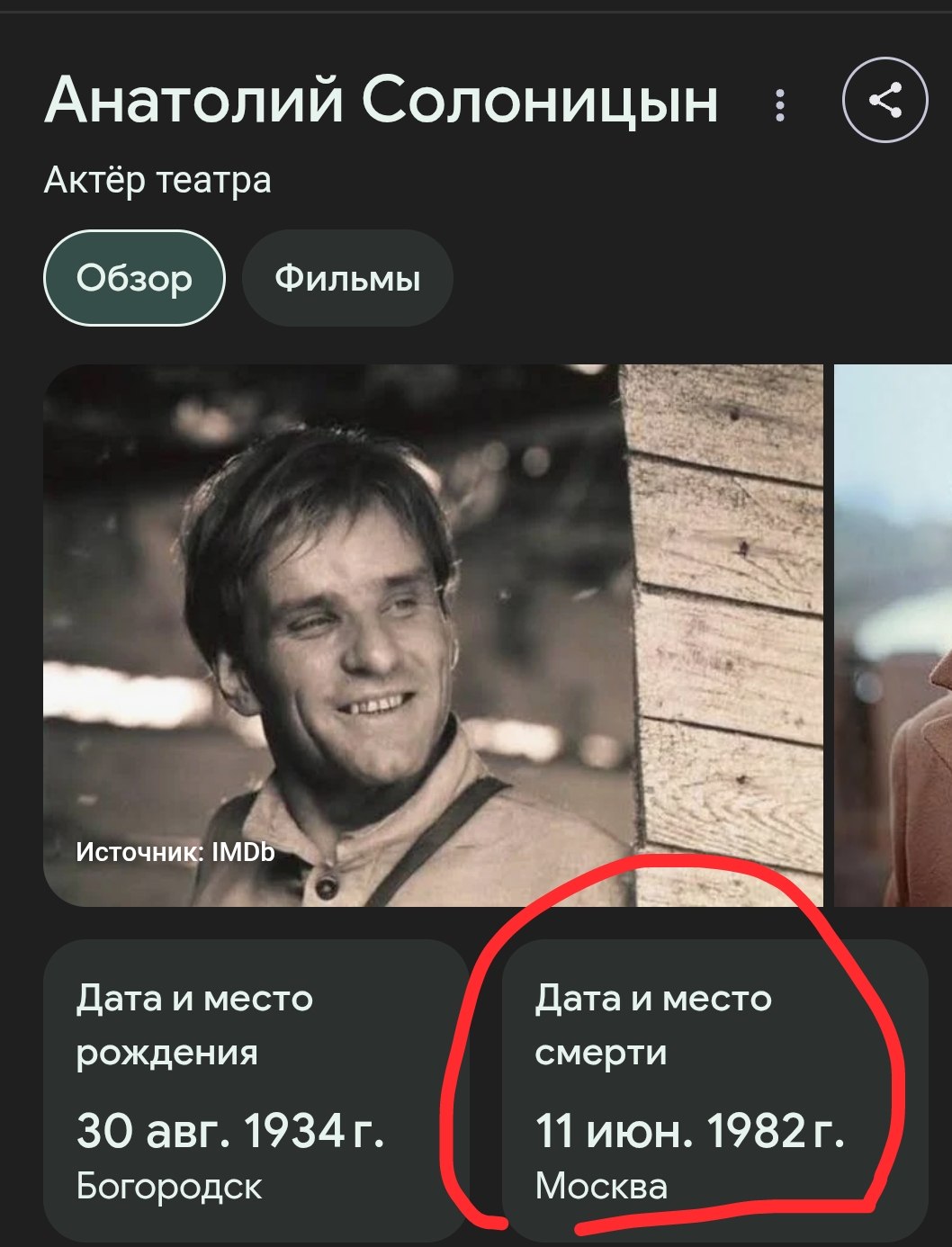Open the black-and-white photo of the actor
The height and width of the screenshot is (1247, 952).
click(433, 635)
